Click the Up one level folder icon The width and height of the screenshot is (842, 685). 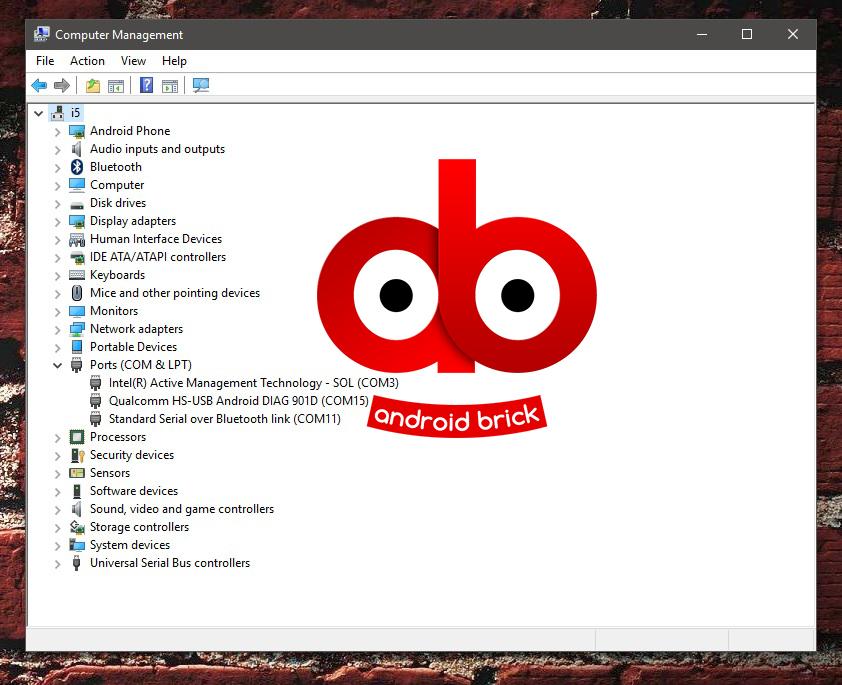pyautogui.click(x=93, y=86)
